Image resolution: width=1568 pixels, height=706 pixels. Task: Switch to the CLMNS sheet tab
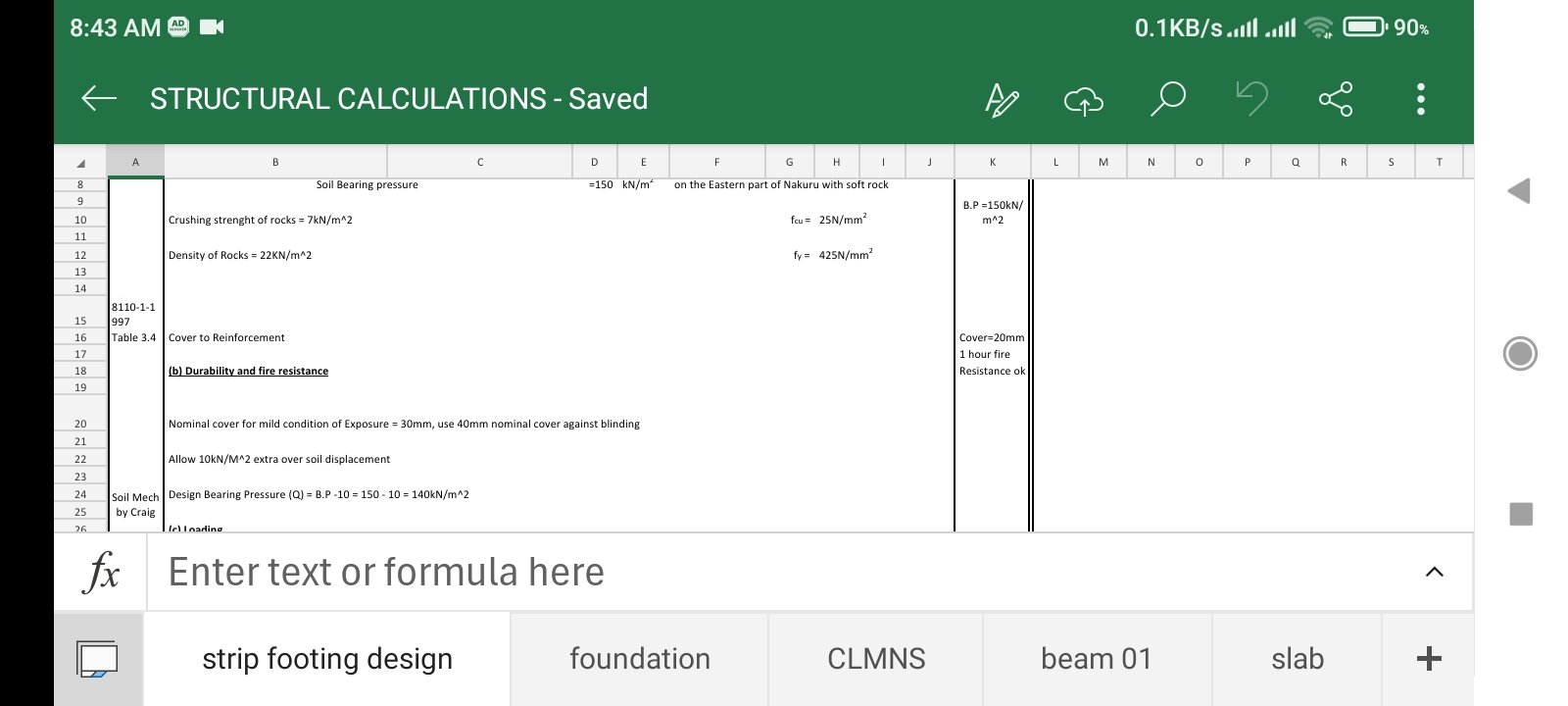pos(876,659)
